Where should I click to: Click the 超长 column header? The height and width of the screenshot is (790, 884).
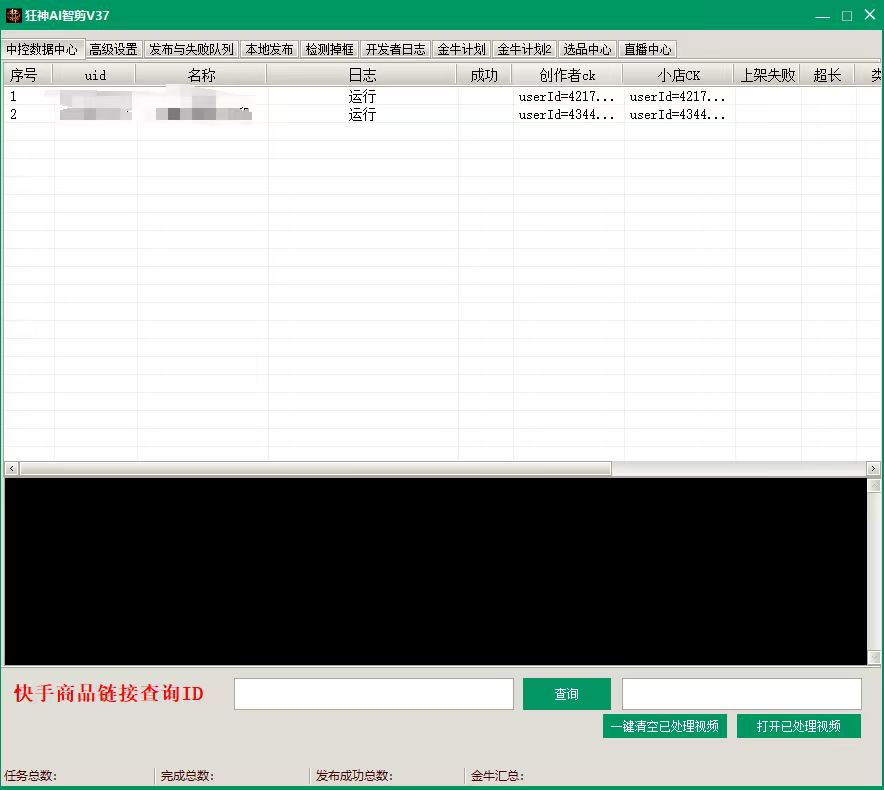(828, 75)
